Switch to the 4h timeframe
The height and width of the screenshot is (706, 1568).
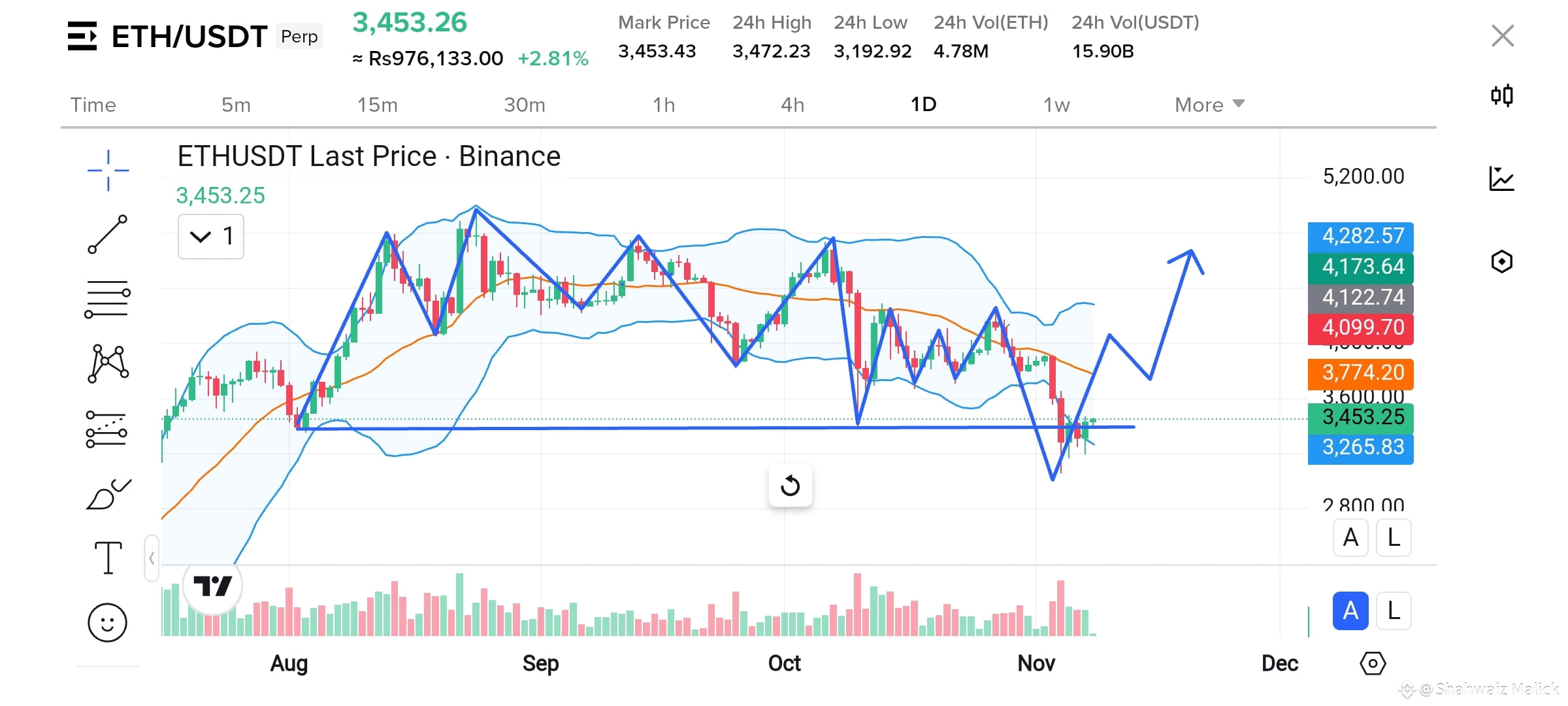pos(792,105)
